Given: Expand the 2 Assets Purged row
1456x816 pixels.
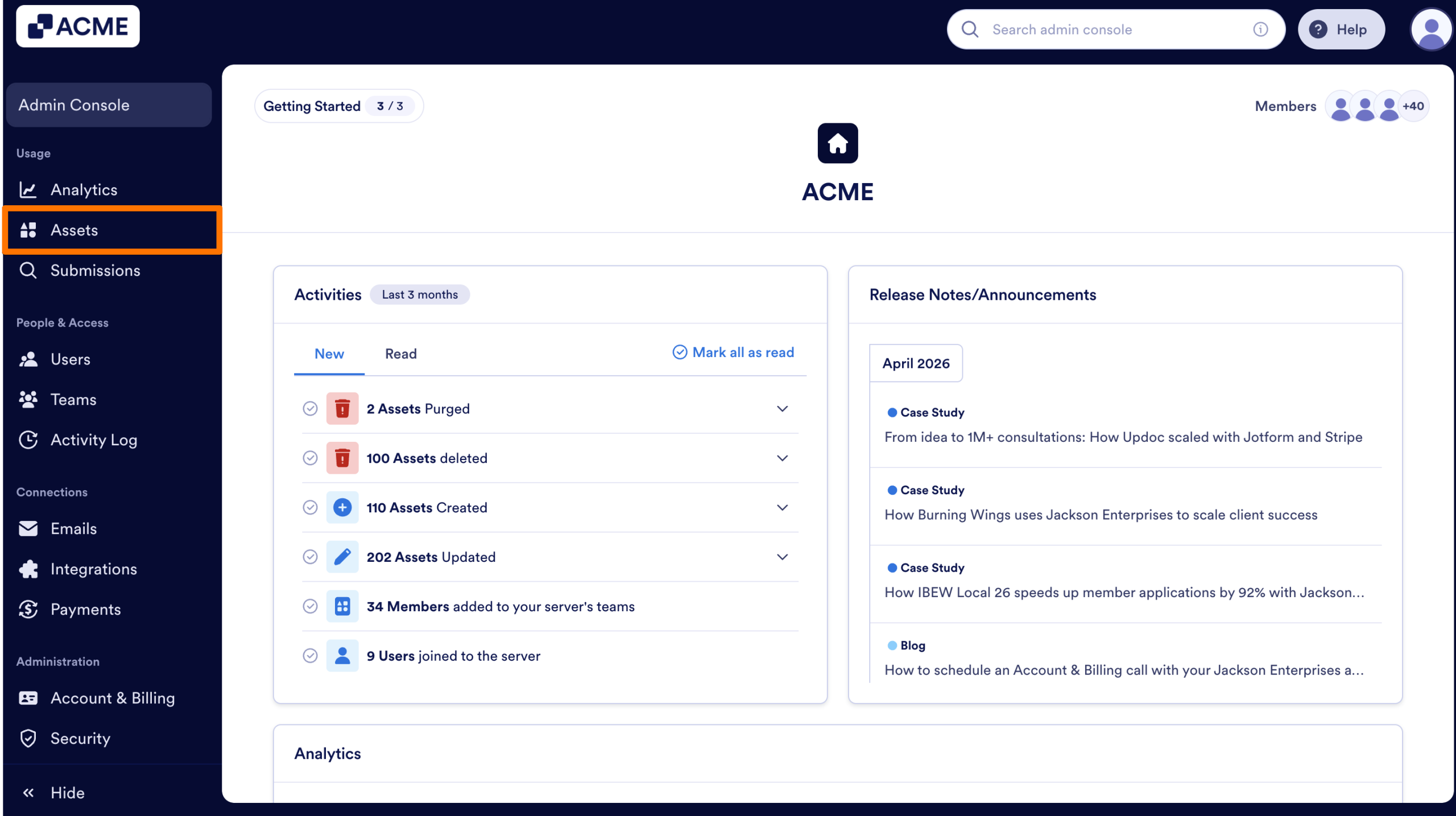Looking at the screenshot, I should (x=783, y=409).
